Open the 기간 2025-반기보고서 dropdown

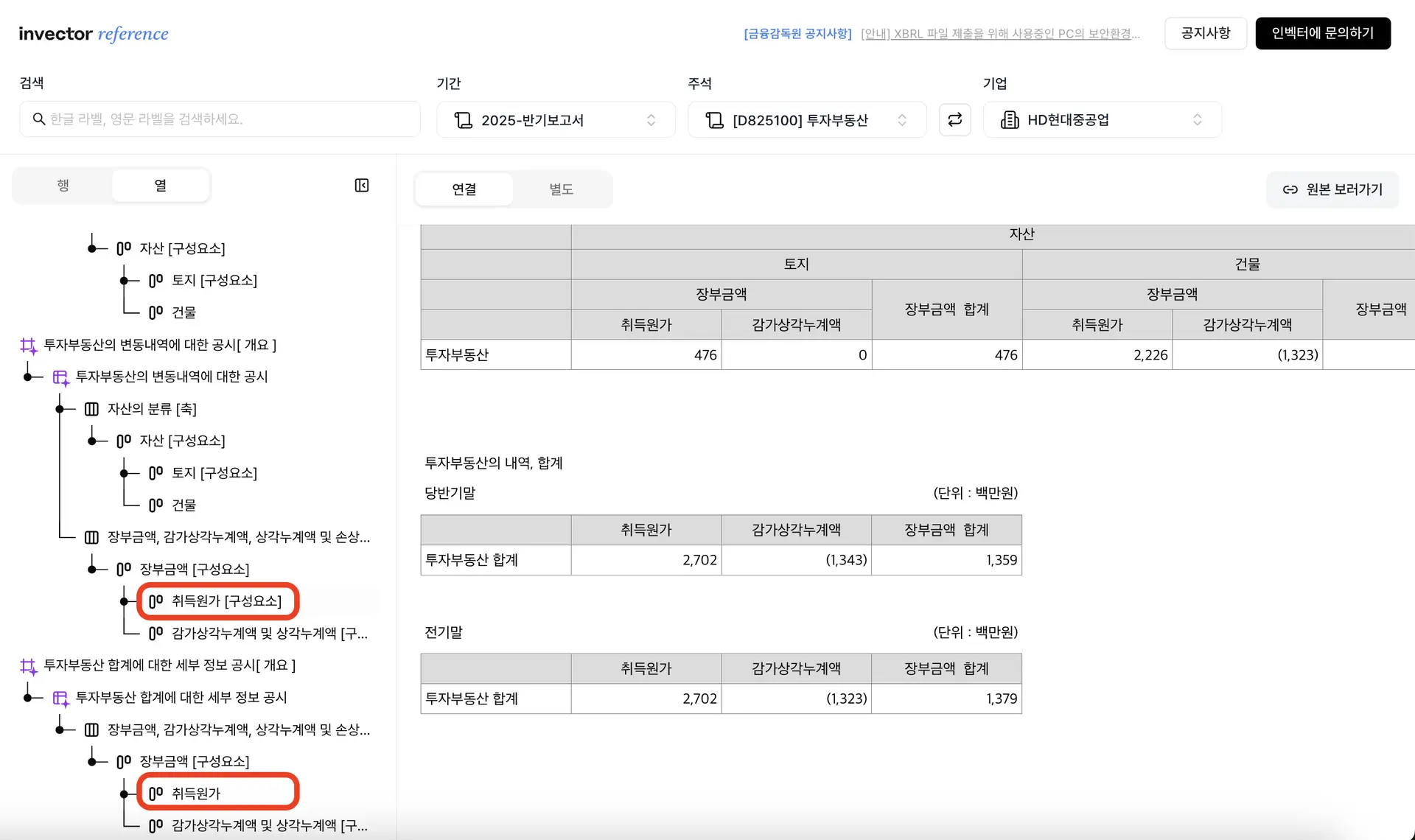click(x=556, y=119)
